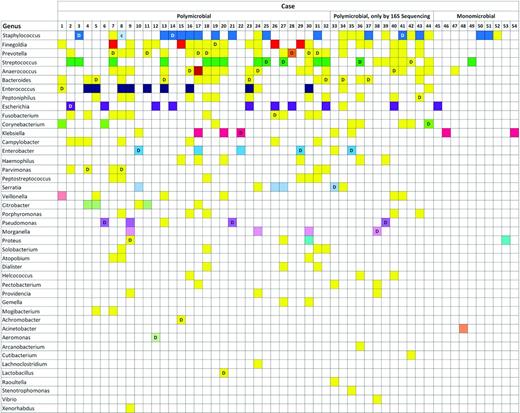Choose the Campylobacter genus label

pos(21,142)
